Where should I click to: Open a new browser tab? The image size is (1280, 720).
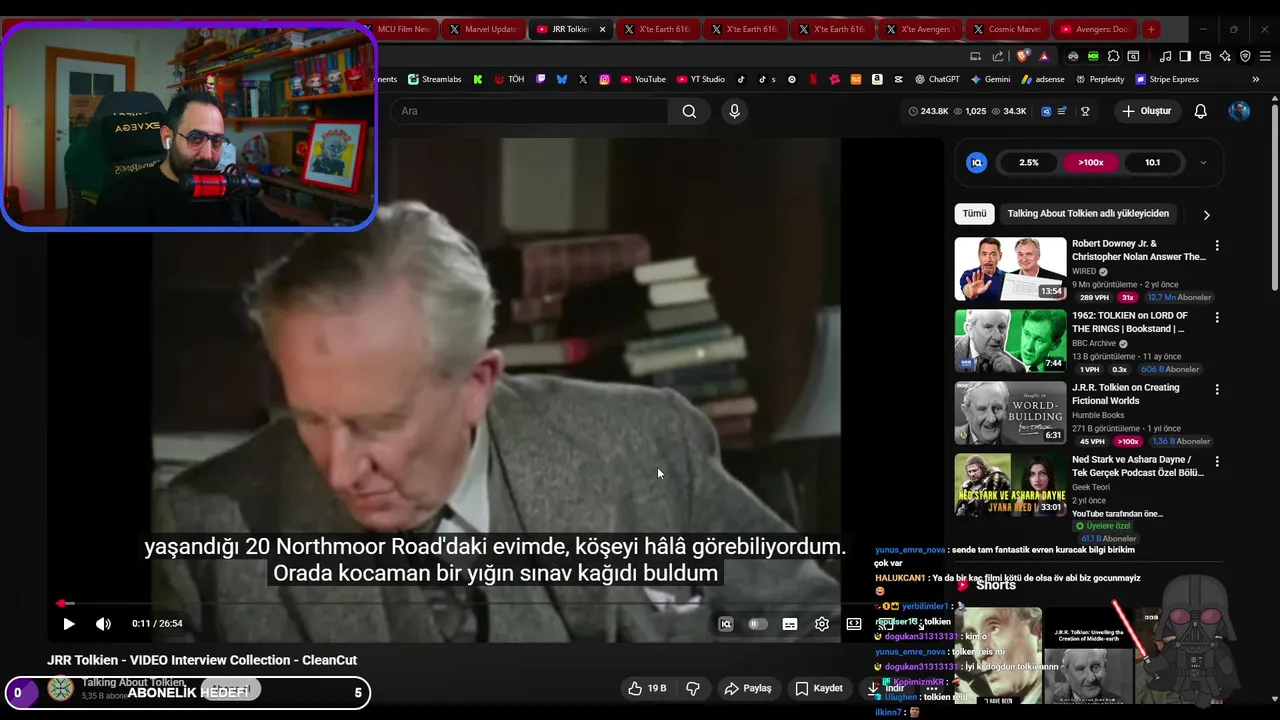coord(1151,29)
